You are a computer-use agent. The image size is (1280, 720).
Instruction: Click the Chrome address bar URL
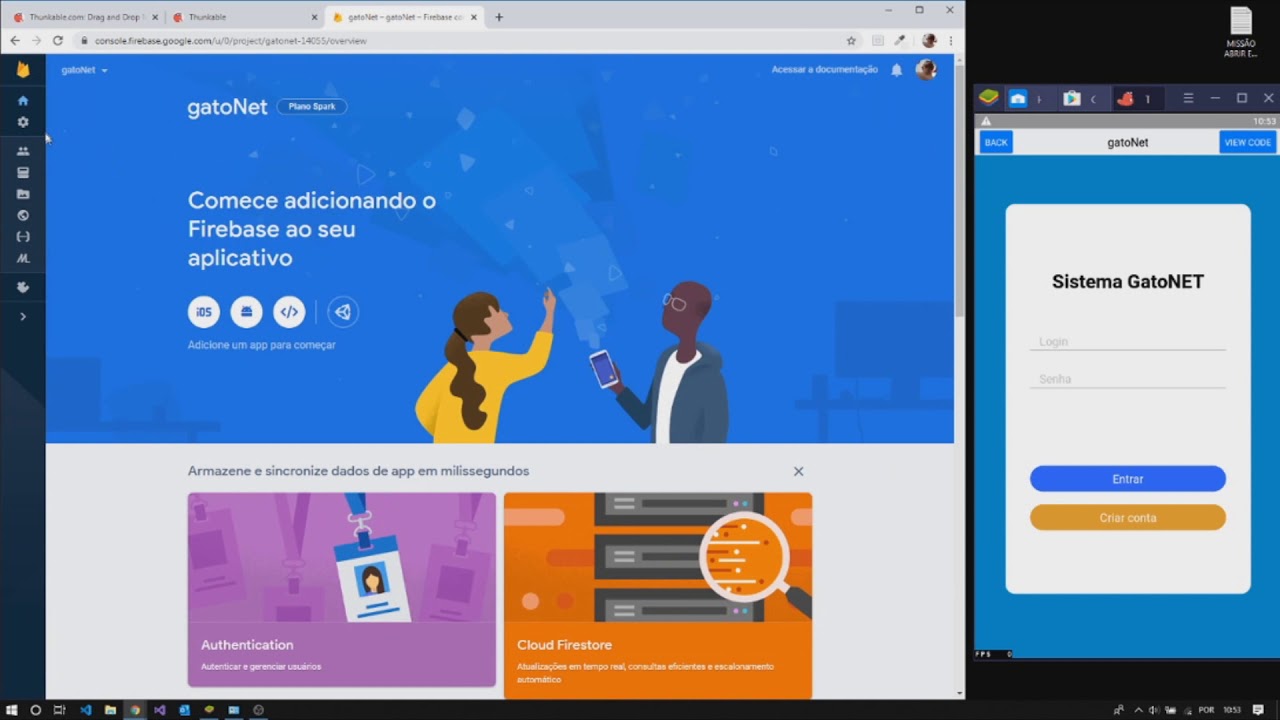(231, 41)
